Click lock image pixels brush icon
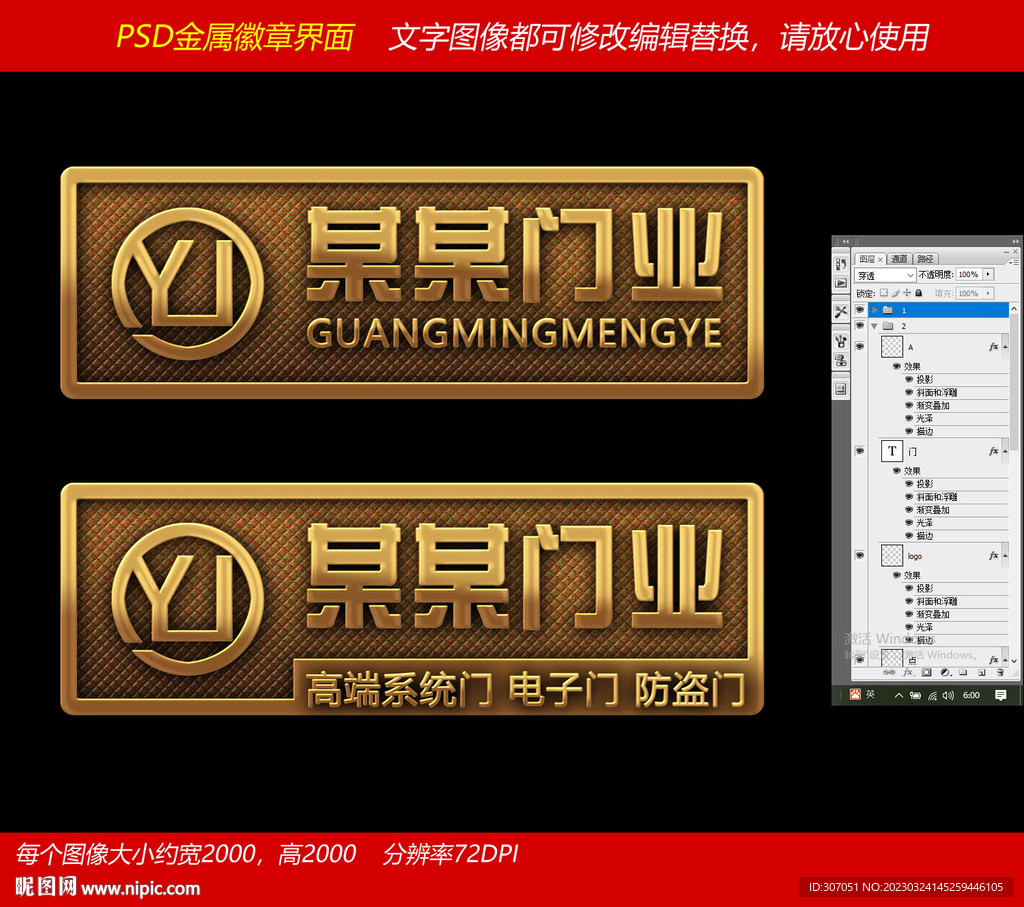The height and width of the screenshot is (907, 1024). [x=895, y=293]
